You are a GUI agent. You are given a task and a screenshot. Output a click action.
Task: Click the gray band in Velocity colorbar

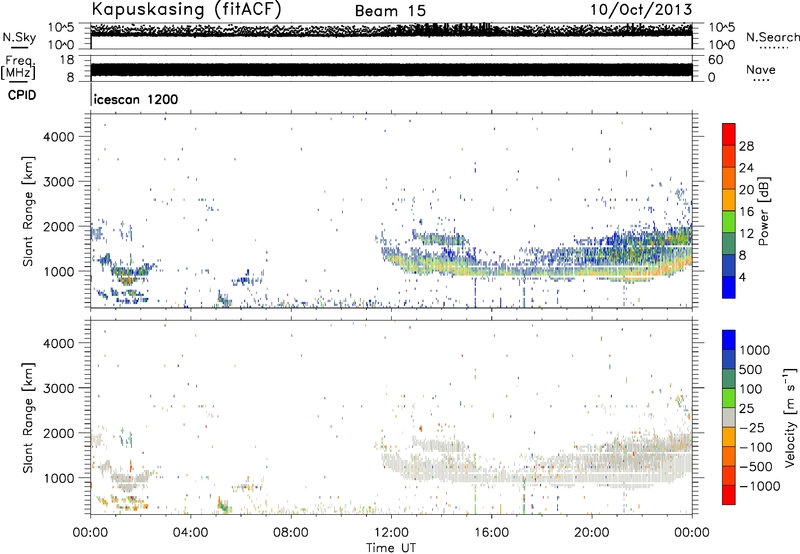click(x=729, y=417)
